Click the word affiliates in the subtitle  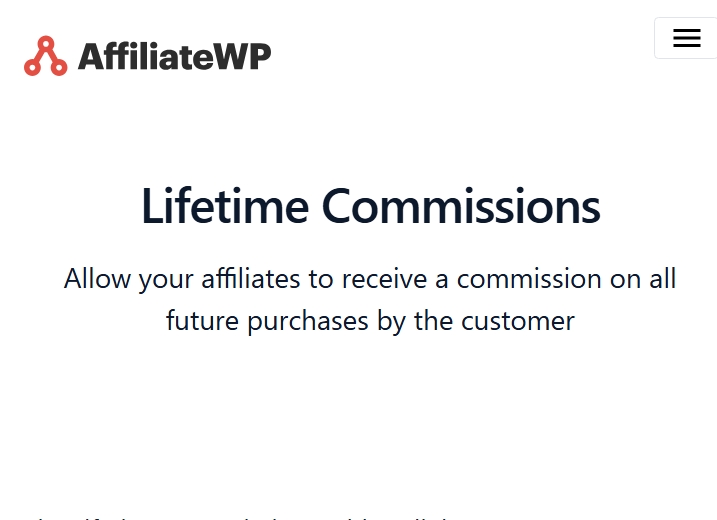click(x=251, y=279)
